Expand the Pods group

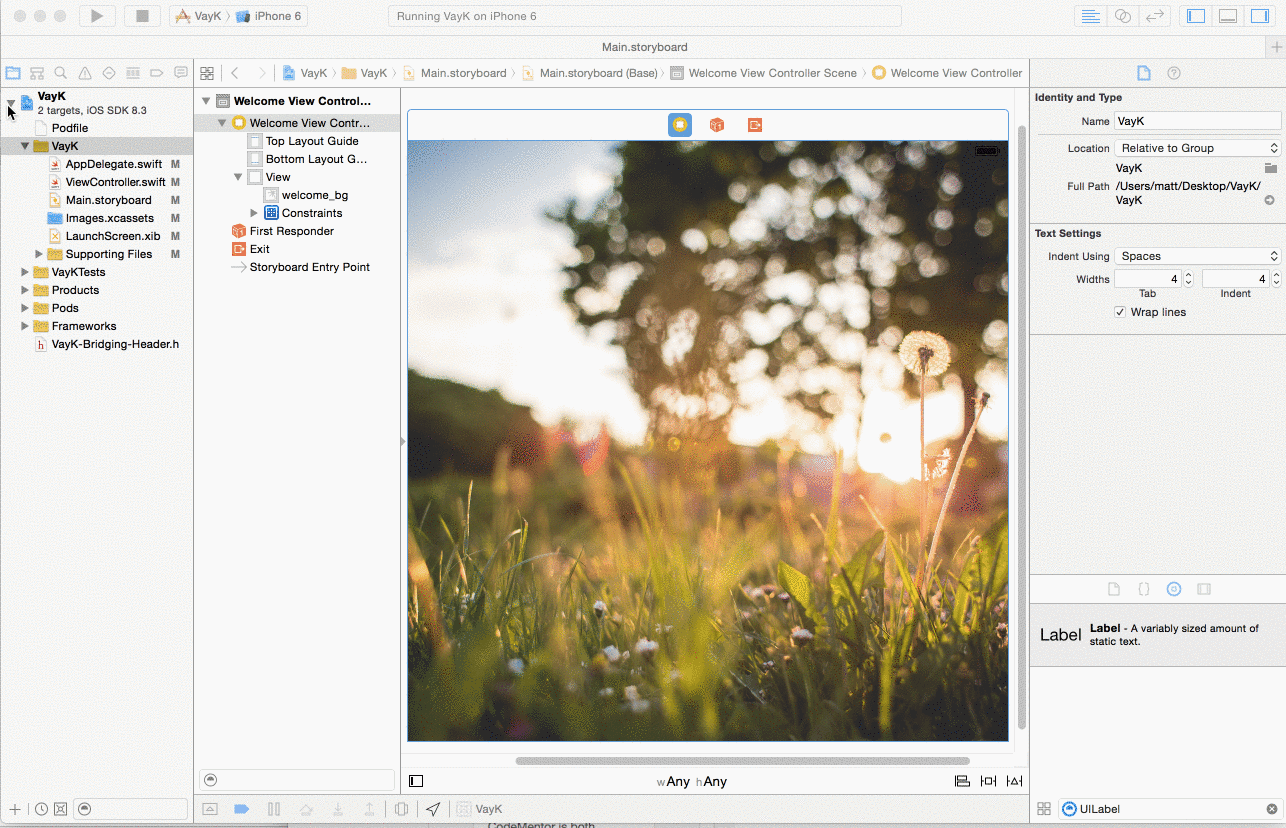(x=25, y=308)
